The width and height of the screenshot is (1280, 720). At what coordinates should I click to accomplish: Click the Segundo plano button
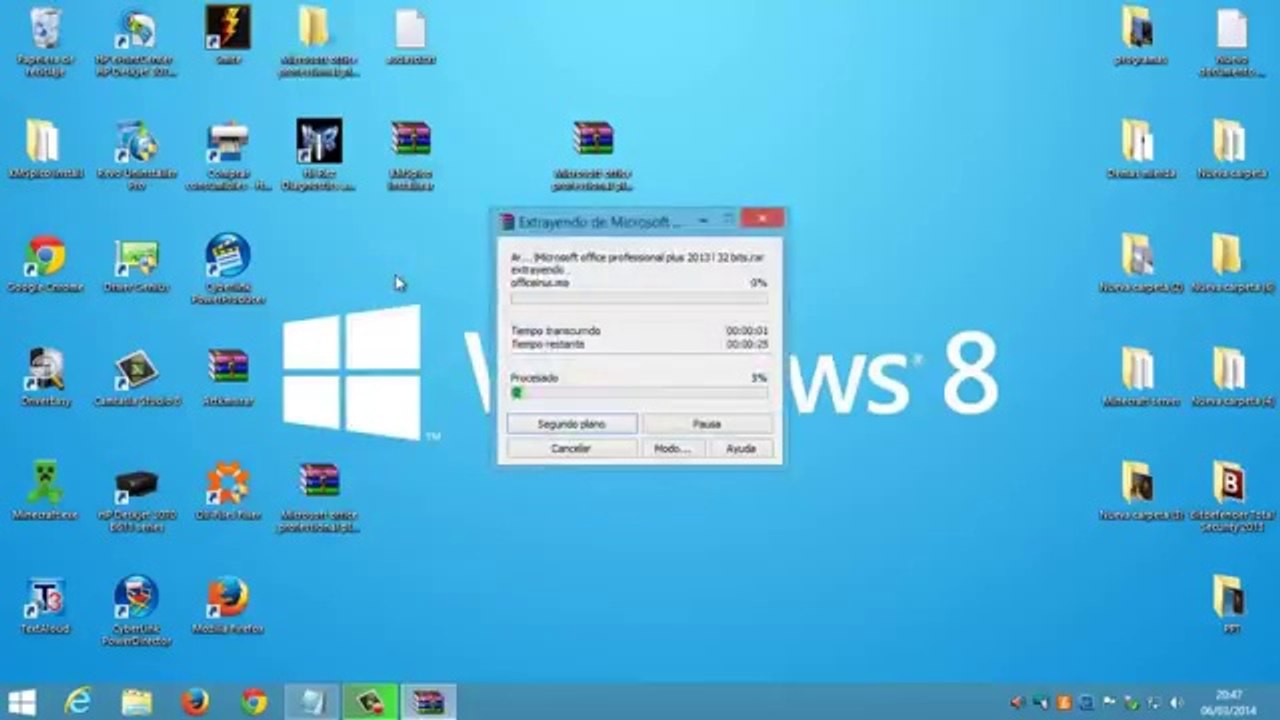[571, 424]
